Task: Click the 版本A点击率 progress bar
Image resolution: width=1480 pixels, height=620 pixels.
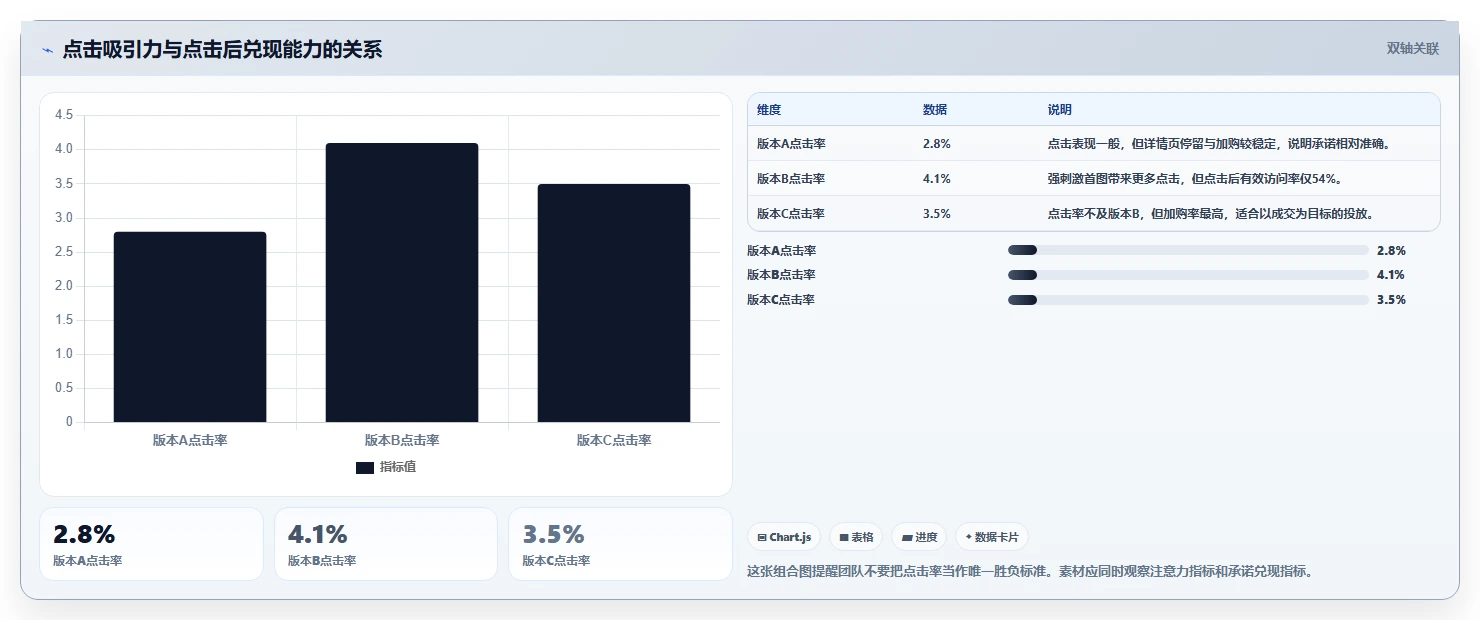Action: (x=1188, y=251)
